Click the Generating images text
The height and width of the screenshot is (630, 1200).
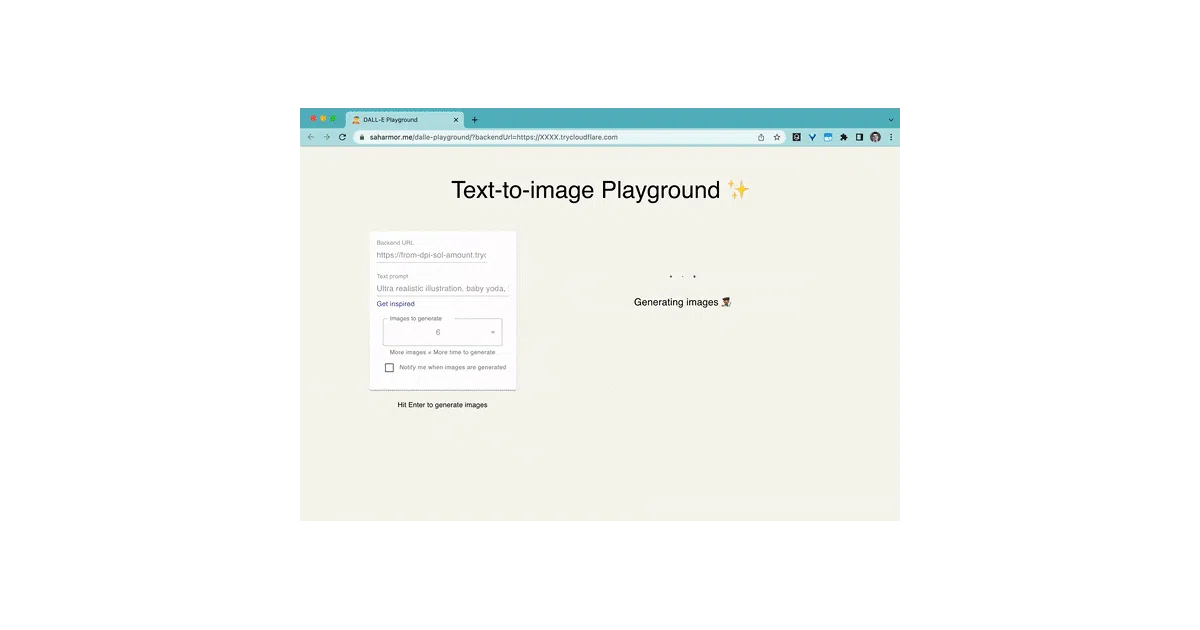(x=683, y=302)
